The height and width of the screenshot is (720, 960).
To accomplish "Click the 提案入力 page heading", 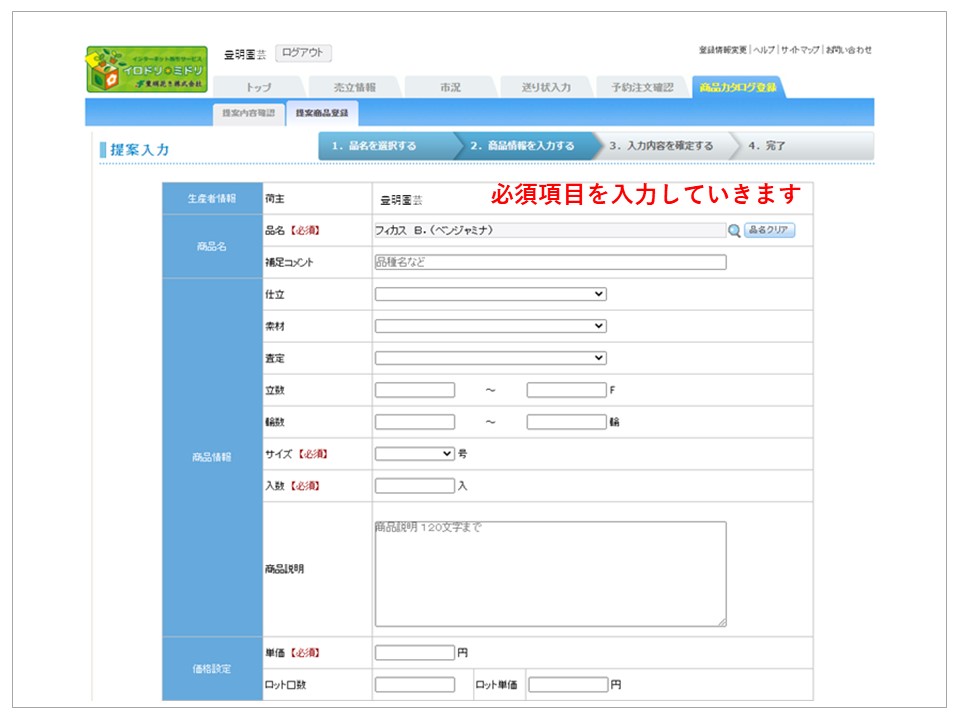I will pos(139,149).
